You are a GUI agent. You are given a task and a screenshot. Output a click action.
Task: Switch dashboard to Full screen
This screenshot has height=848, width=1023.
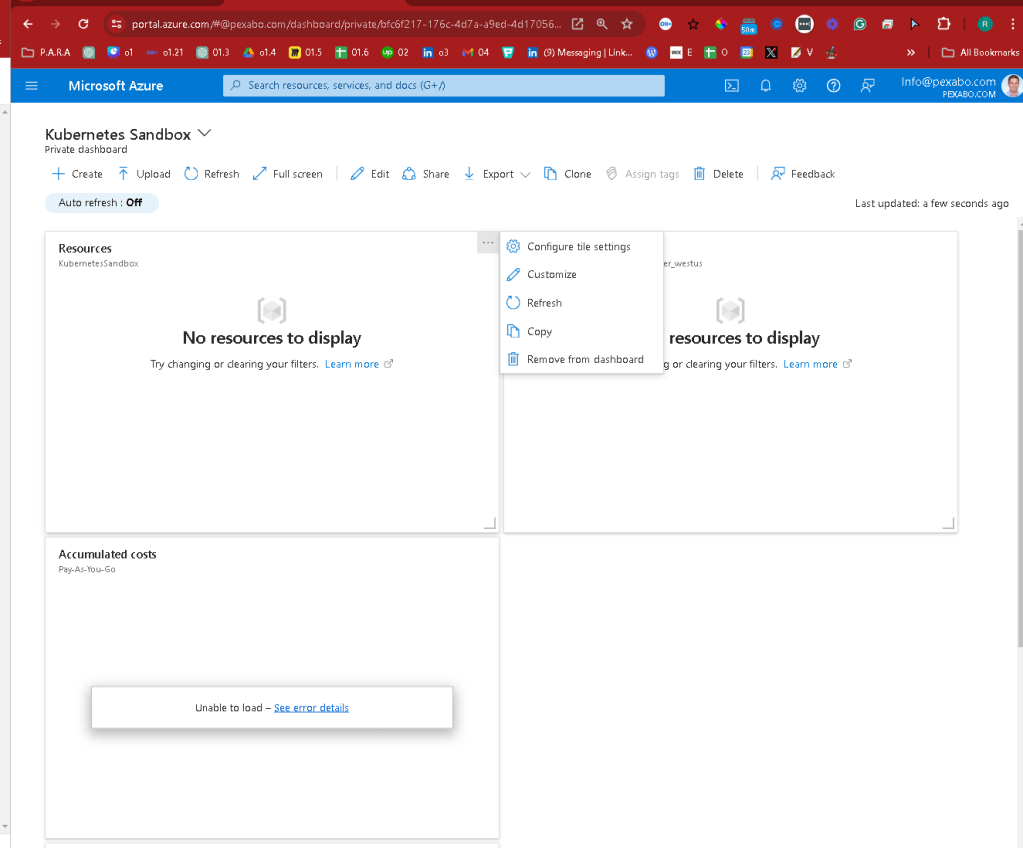pyautogui.click(x=288, y=174)
